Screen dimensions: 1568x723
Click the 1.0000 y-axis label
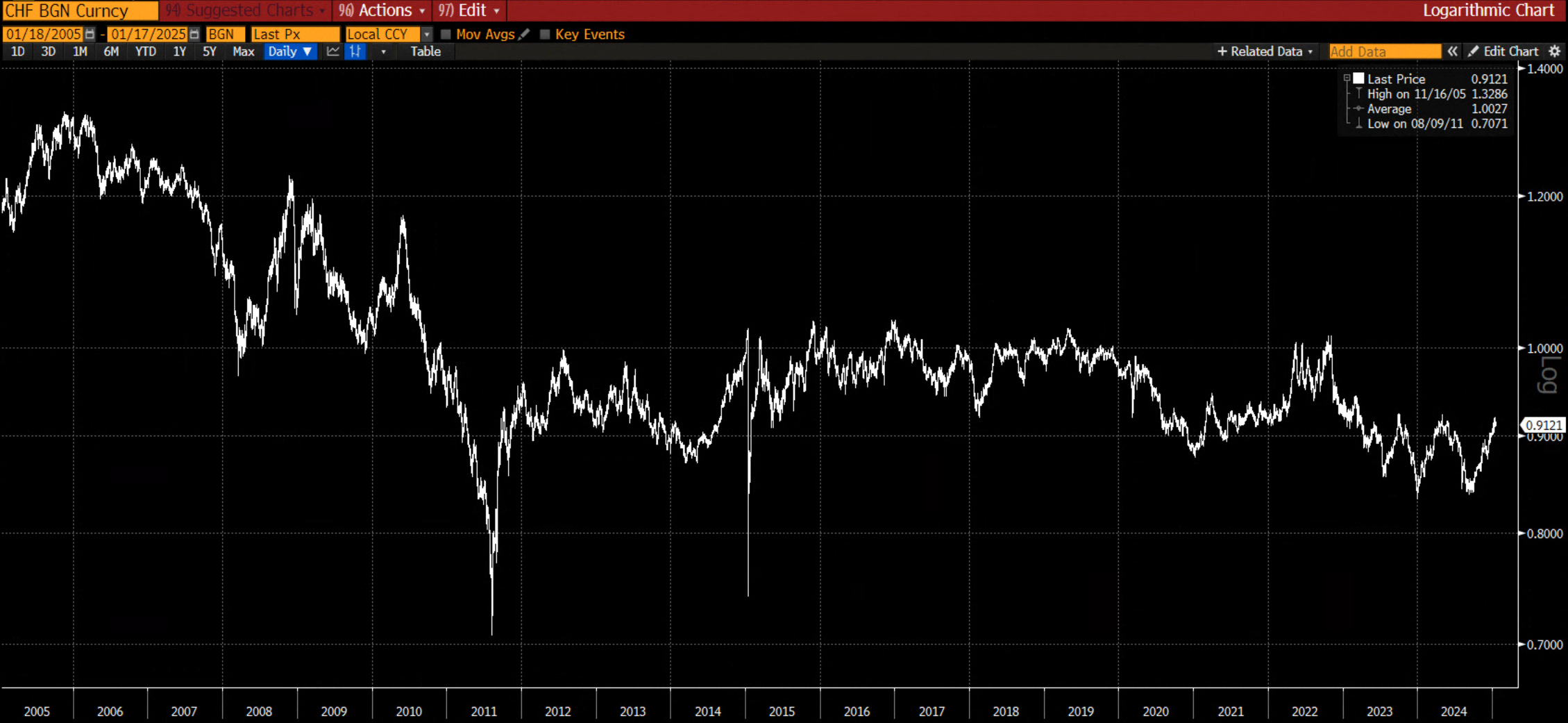pos(1544,348)
